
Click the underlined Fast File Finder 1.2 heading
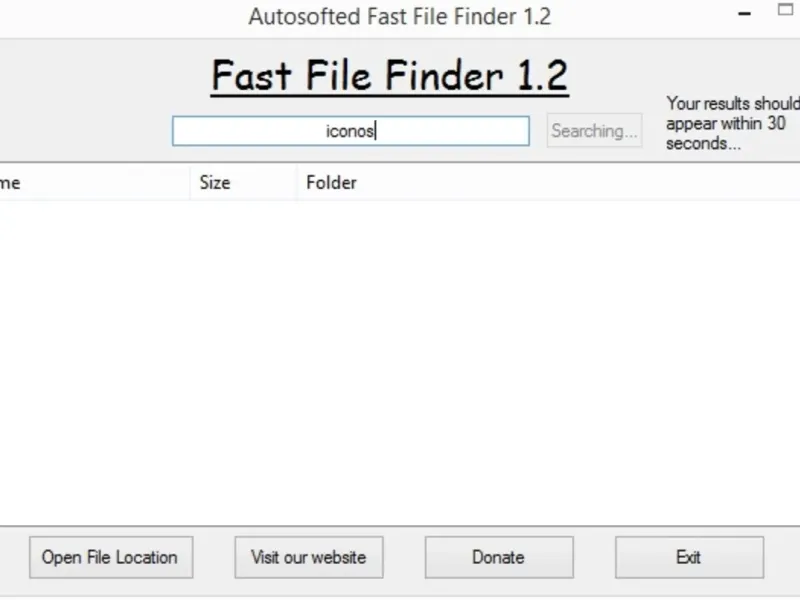coord(389,76)
